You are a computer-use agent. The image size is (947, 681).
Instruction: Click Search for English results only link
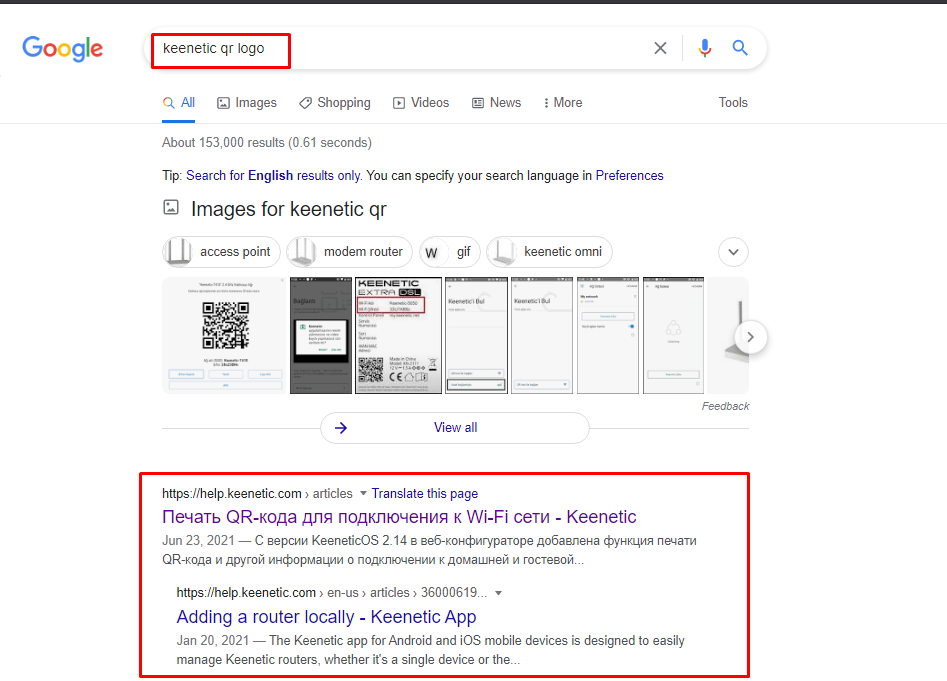[274, 176]
